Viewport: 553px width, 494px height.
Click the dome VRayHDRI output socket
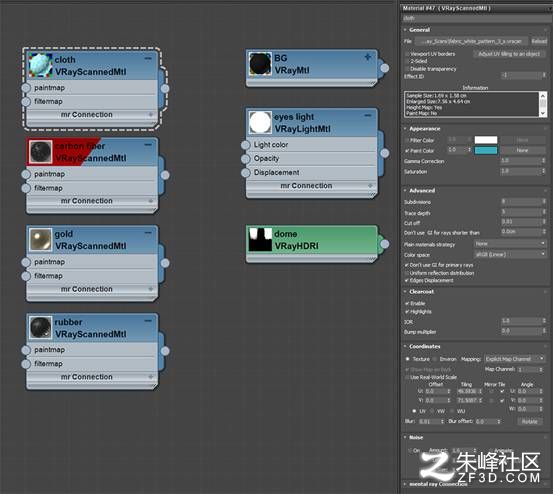(384, 244)
